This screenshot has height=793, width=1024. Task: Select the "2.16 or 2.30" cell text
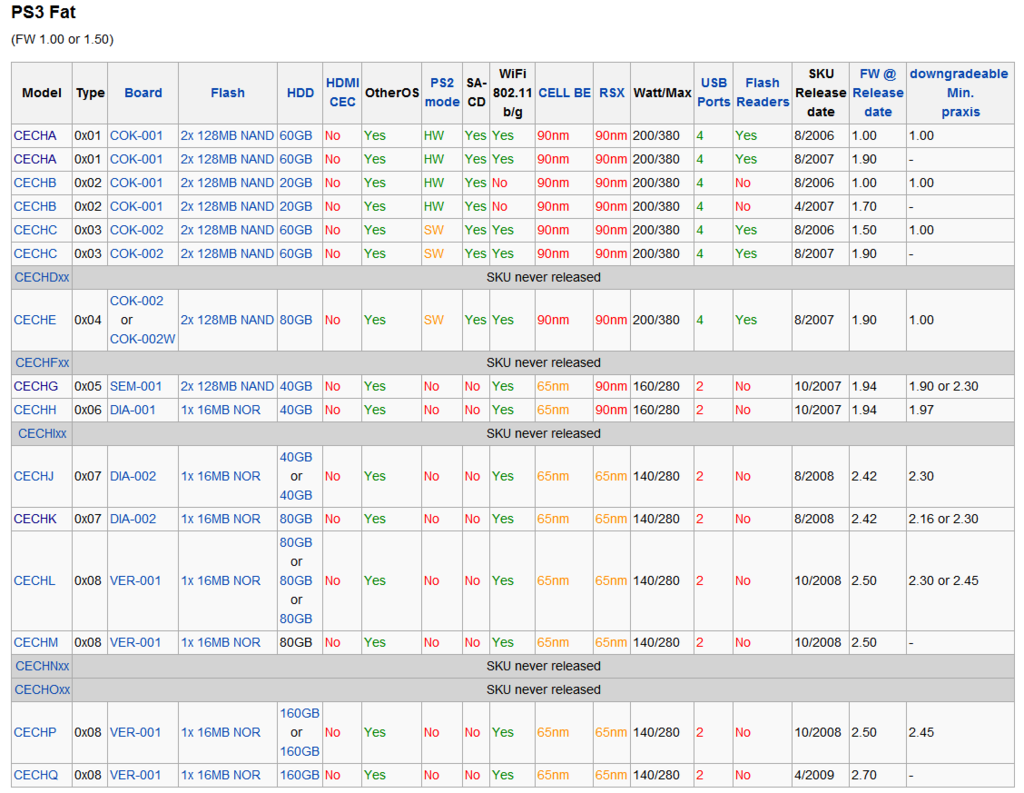944,519
